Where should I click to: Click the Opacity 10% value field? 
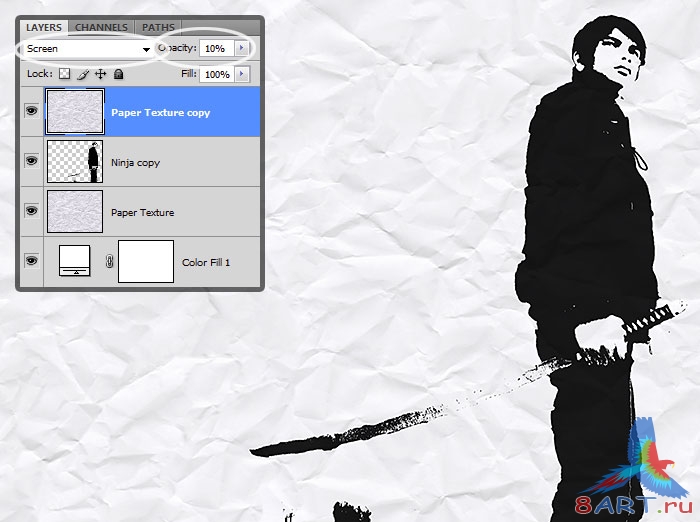pyautogui.click(x=217, y=48)
